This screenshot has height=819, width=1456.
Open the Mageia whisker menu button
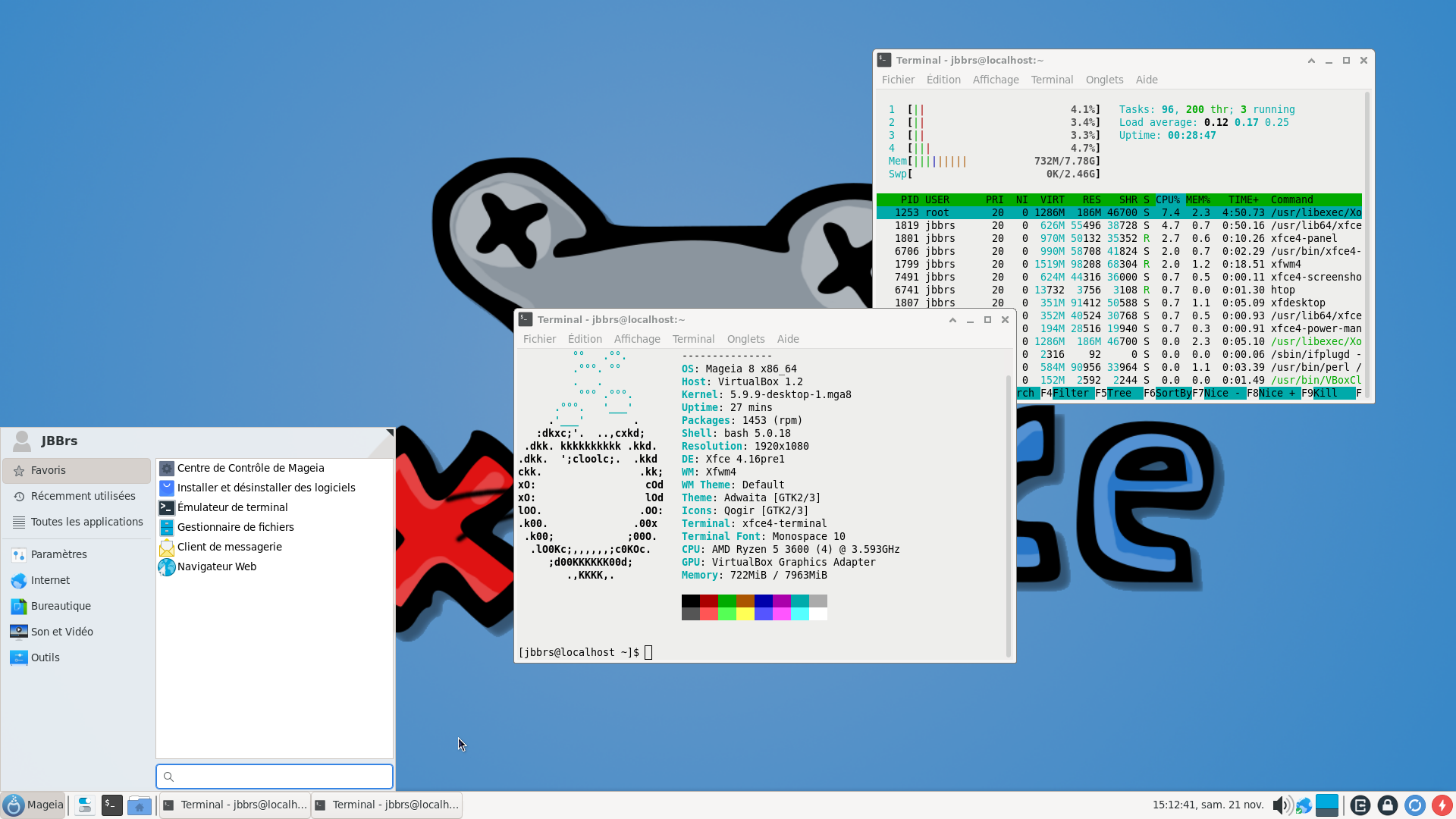click(33, 805)
